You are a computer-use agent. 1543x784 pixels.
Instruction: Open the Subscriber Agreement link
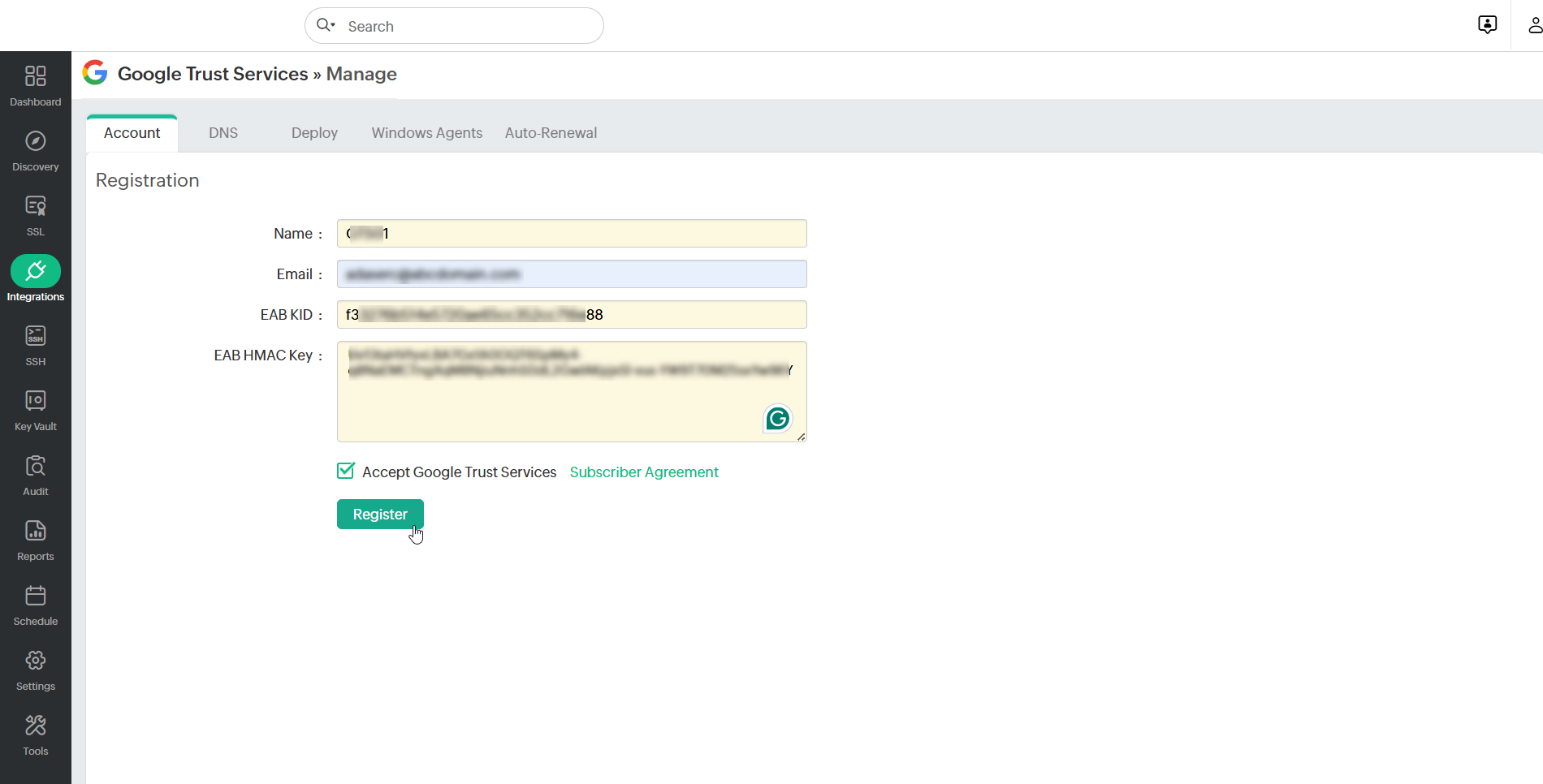tap(644, 472)
